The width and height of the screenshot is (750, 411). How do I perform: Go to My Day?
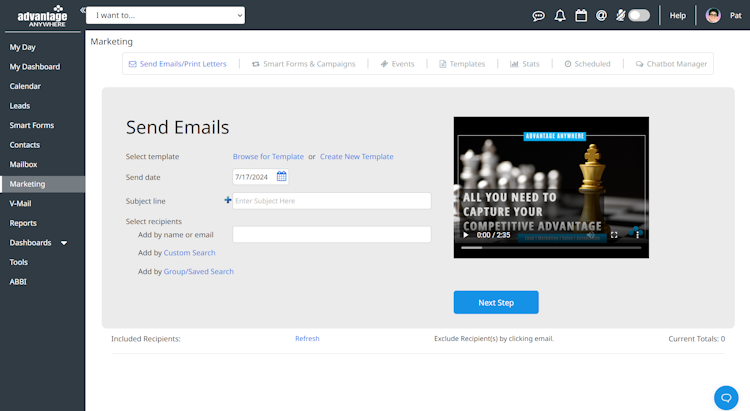(x=22, y=47)
